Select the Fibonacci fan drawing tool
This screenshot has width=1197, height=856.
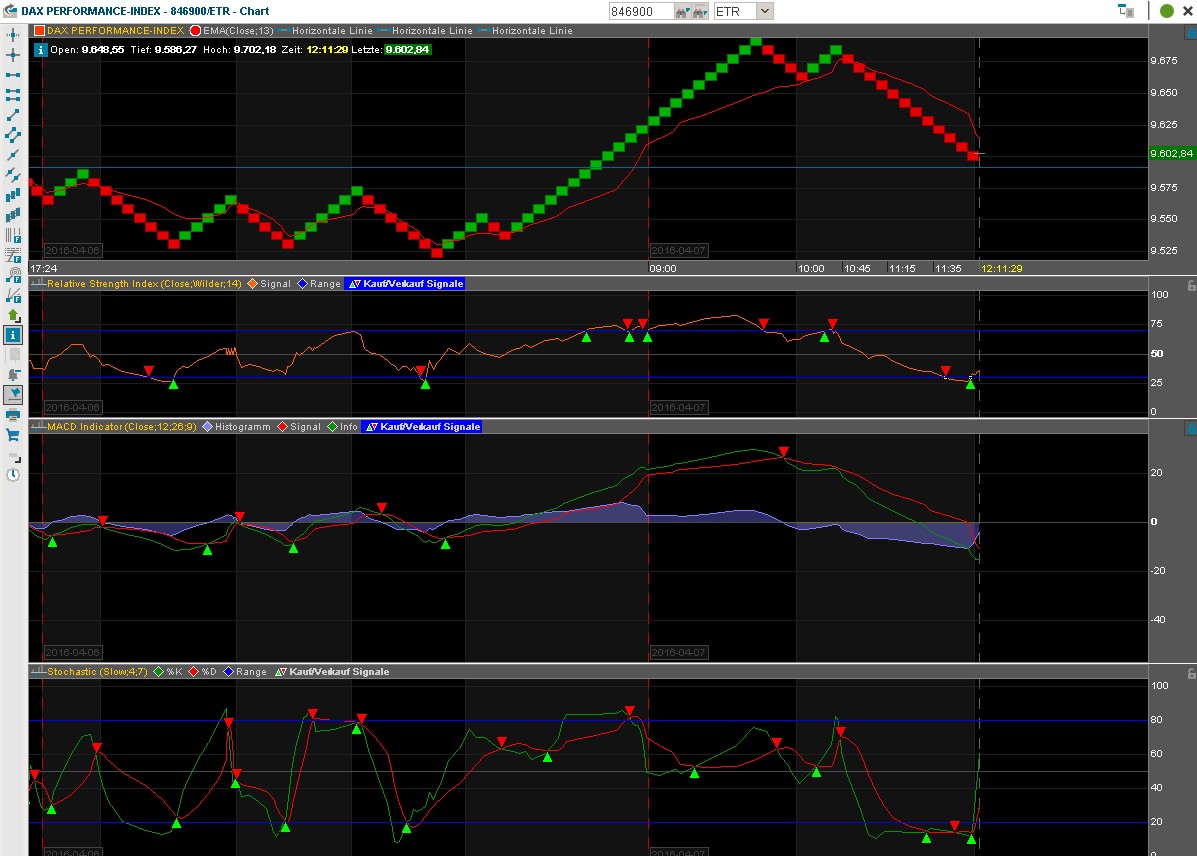(13, 294)
